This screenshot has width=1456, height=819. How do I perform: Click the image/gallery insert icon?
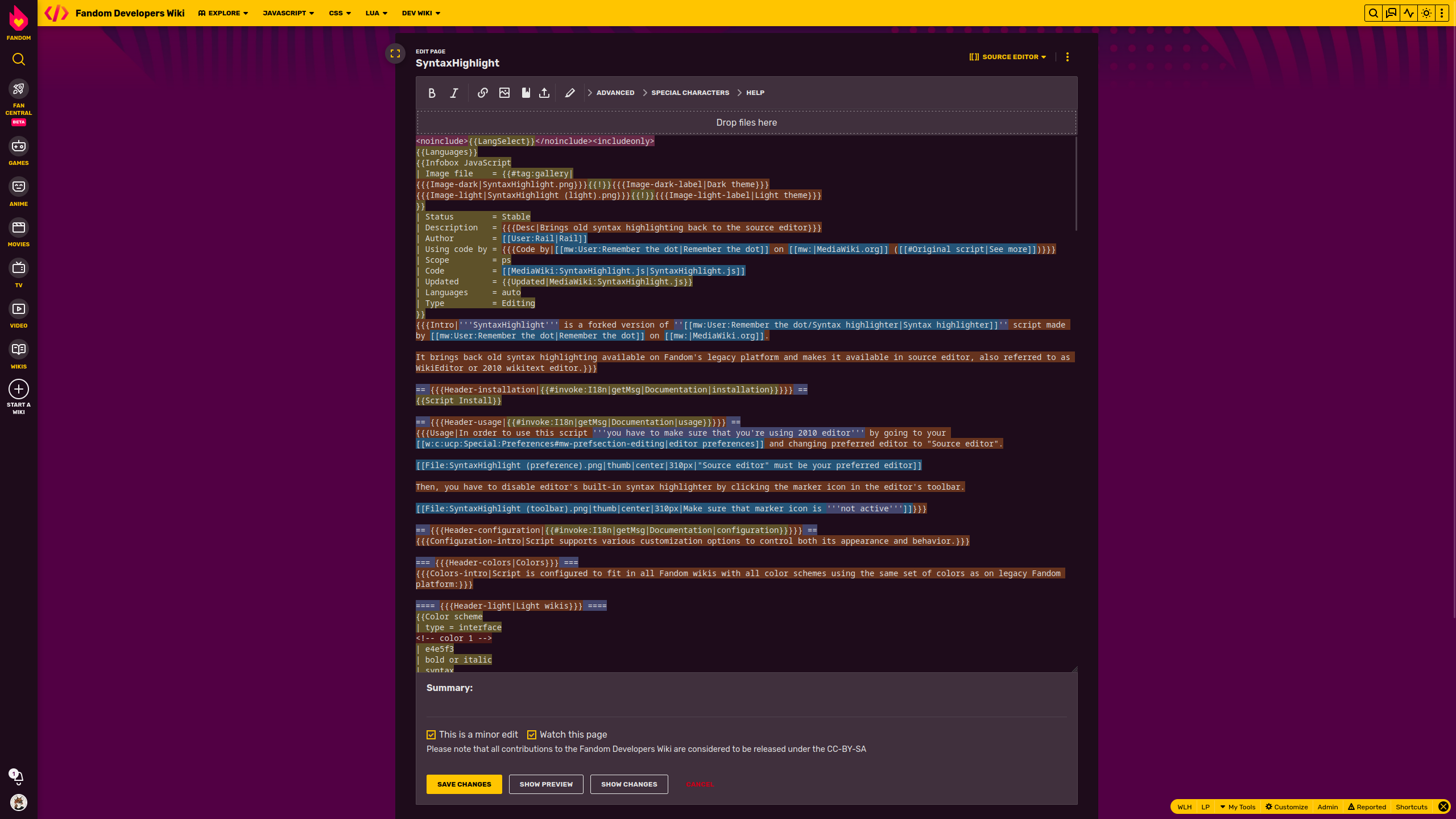click(504, 93)
